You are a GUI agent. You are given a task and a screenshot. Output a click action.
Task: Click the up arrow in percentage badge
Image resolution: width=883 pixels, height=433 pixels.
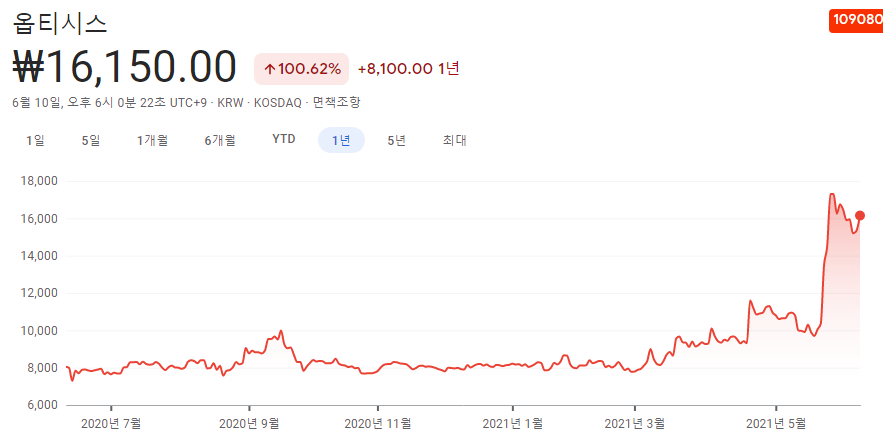[270, 69]
